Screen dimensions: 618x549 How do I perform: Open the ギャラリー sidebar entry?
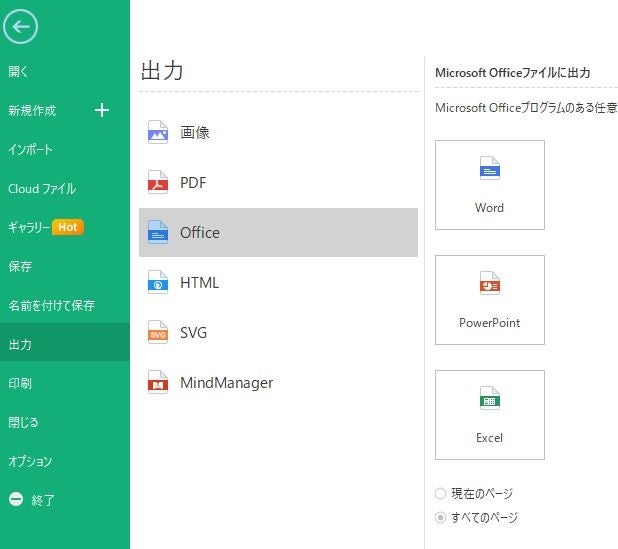[29, 227]
